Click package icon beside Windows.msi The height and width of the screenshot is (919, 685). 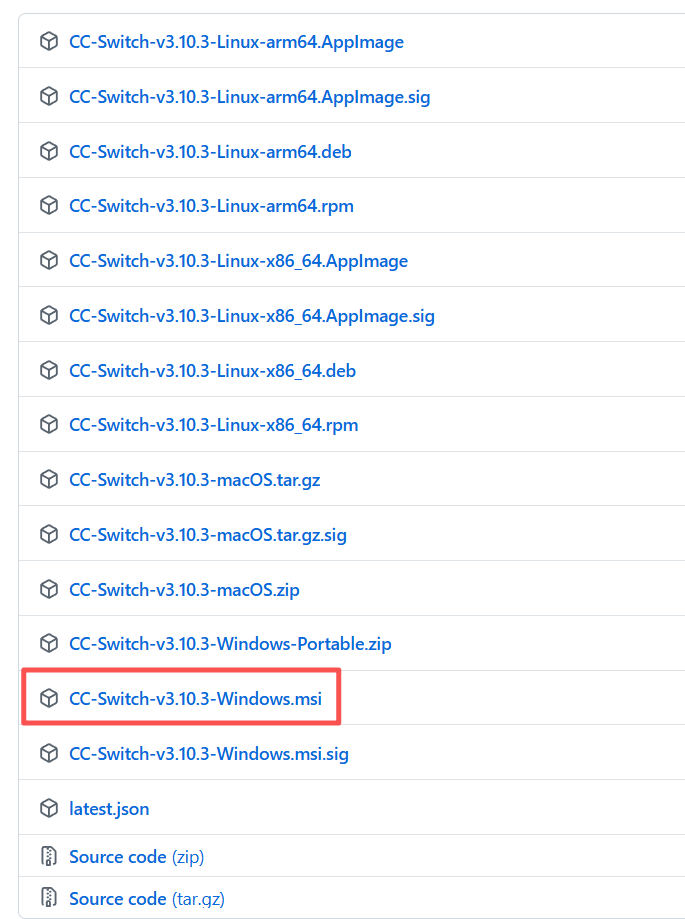pyautogui.click(x=49, y=698)
